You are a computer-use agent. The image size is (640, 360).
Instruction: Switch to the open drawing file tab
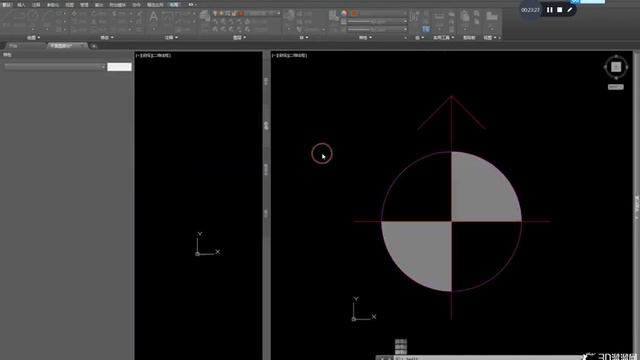tap(67, 46)
